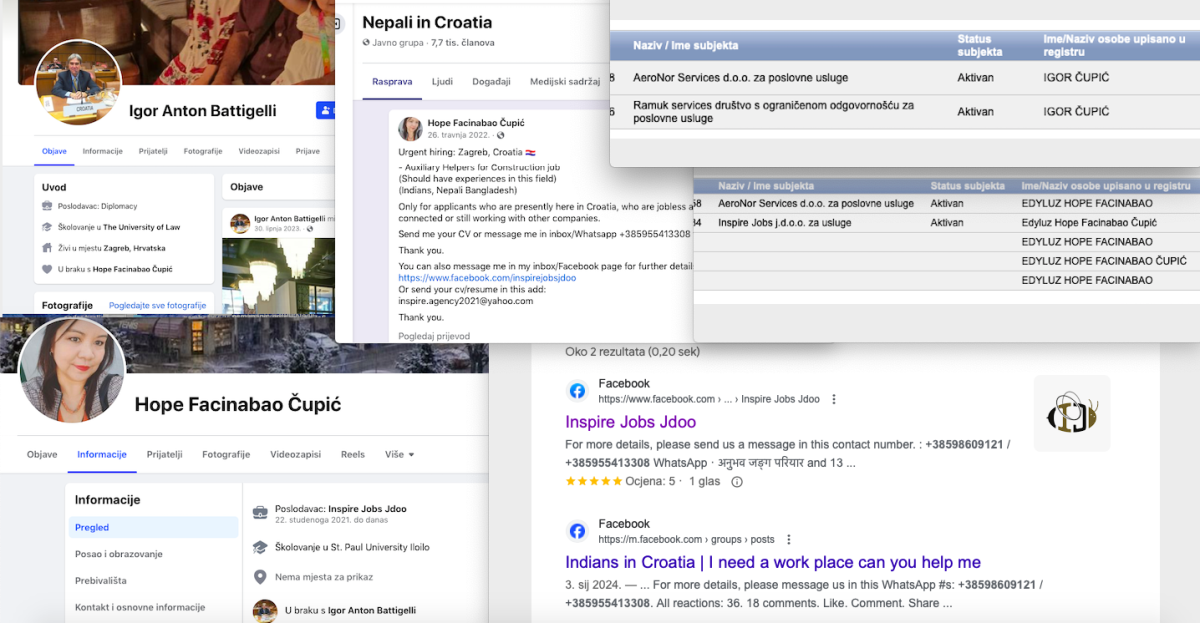
Task: Click the Facebook favicon on the Indians in Croatia result
Action: [577, 531]
